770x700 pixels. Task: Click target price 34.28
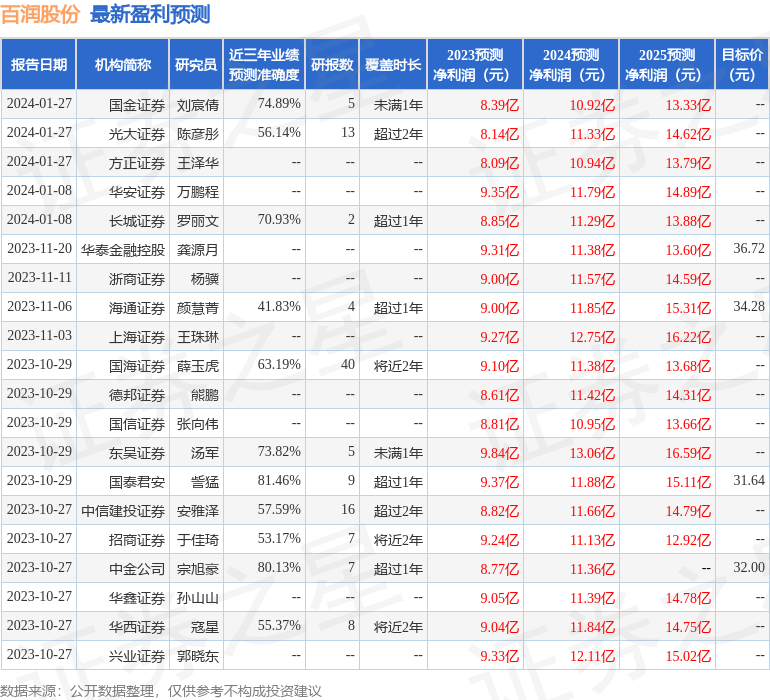click(749, 306)
